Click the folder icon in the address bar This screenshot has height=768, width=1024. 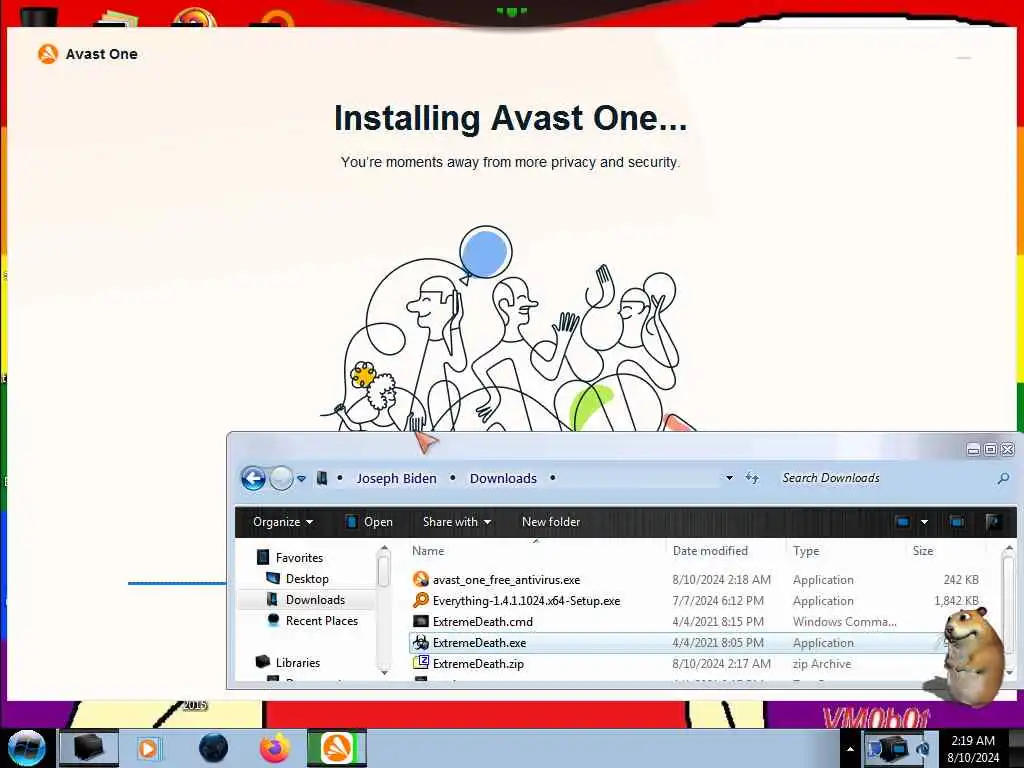pos(322,478)
